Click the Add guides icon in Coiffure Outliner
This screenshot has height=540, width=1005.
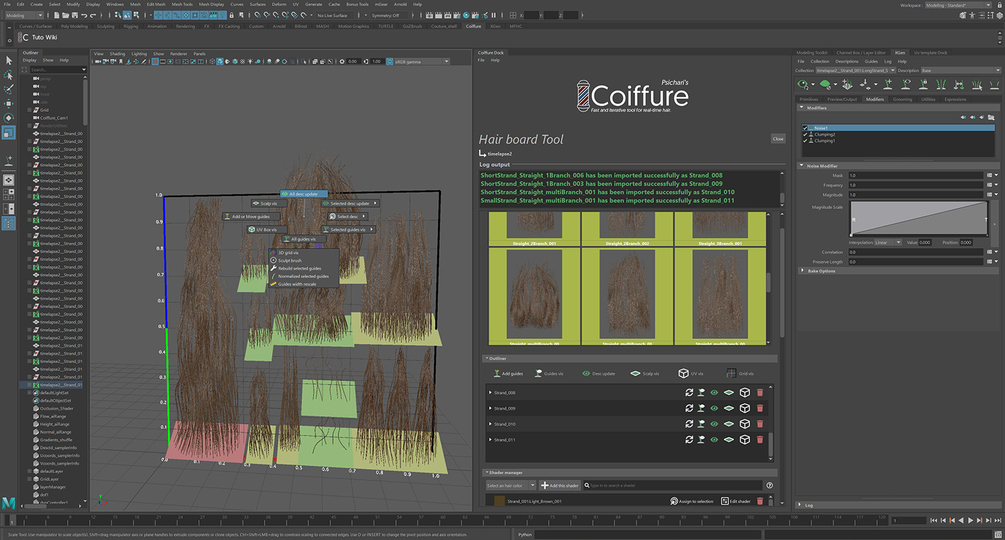click(495, 373)
